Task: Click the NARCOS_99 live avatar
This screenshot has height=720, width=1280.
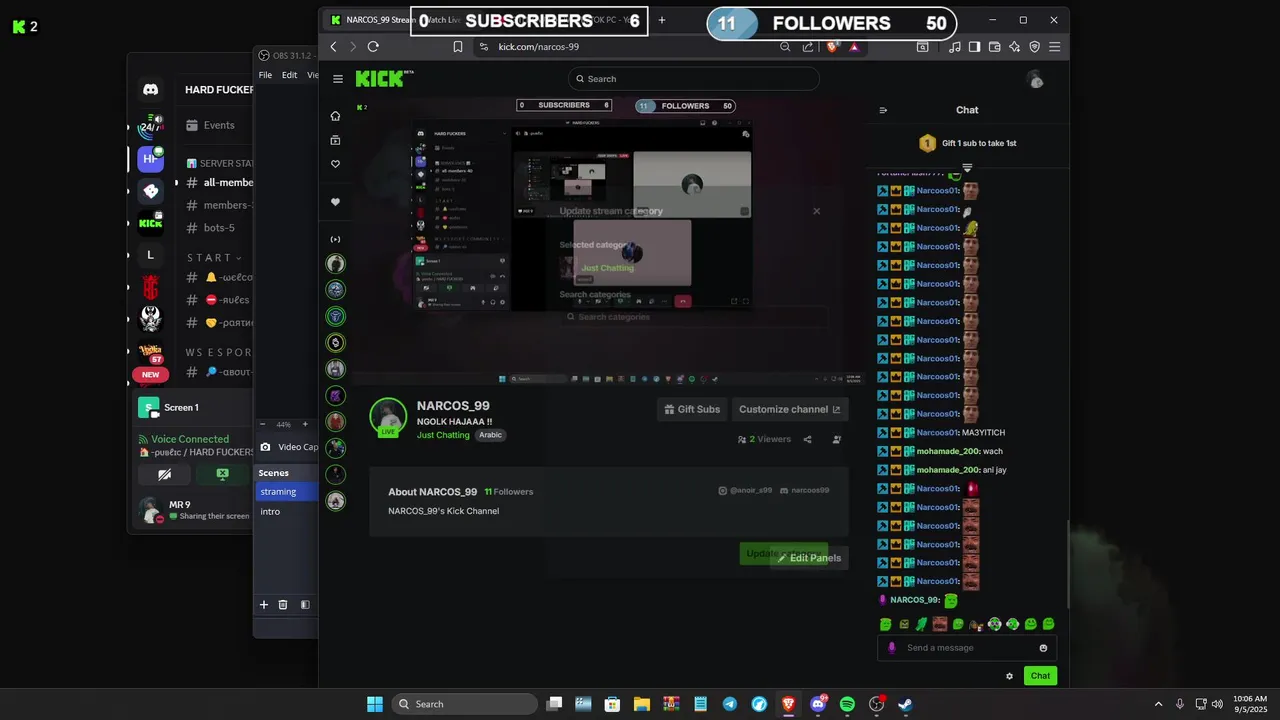Action: click(x=388, y=417)
